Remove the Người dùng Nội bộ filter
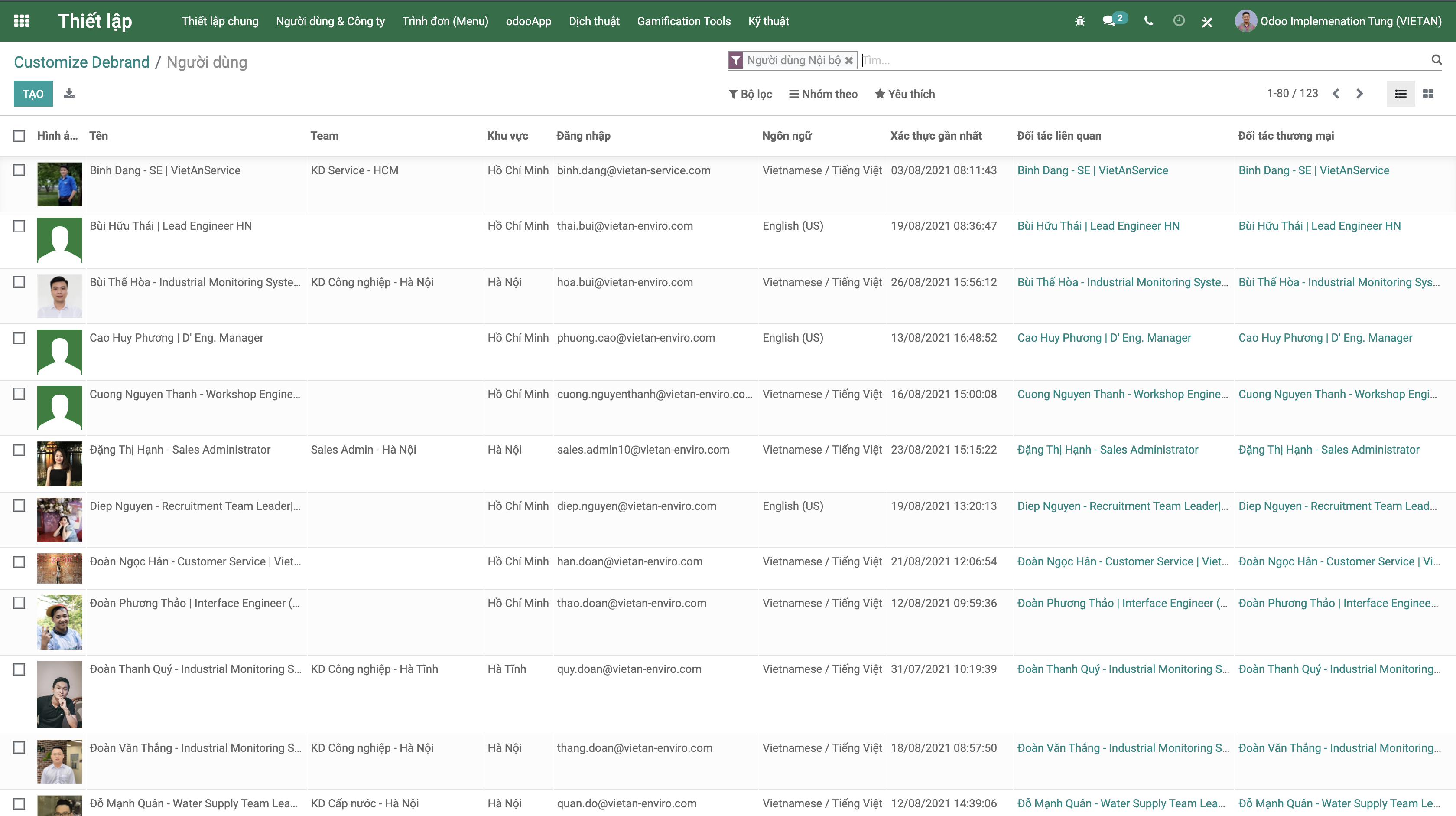This screenshot has height=816, width=1456. coord(849,60)
